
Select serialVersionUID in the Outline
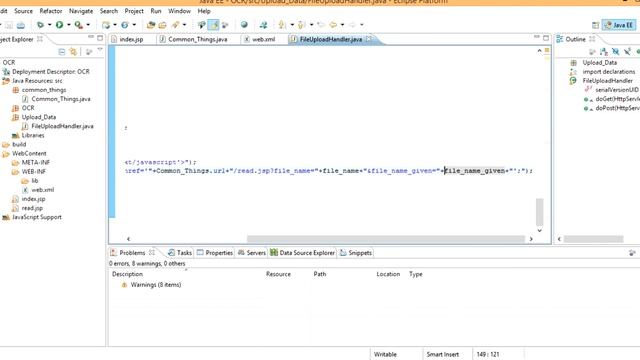[616, 90]
